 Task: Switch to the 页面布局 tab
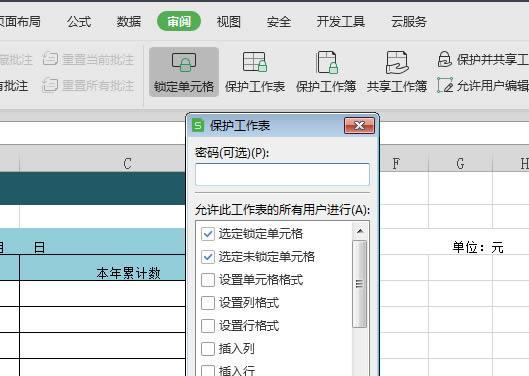click(20, 22)
